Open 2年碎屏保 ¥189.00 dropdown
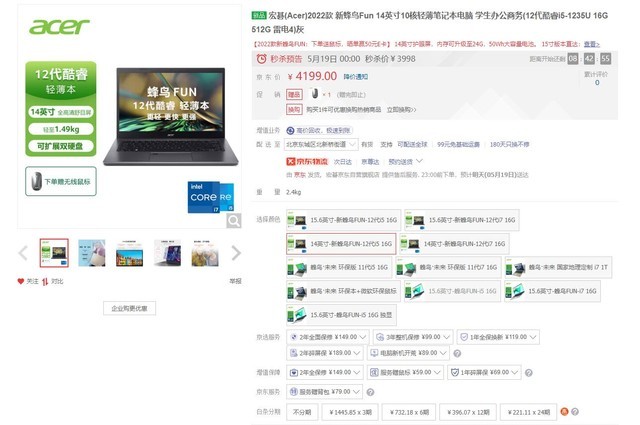 (x=325, y=353)
